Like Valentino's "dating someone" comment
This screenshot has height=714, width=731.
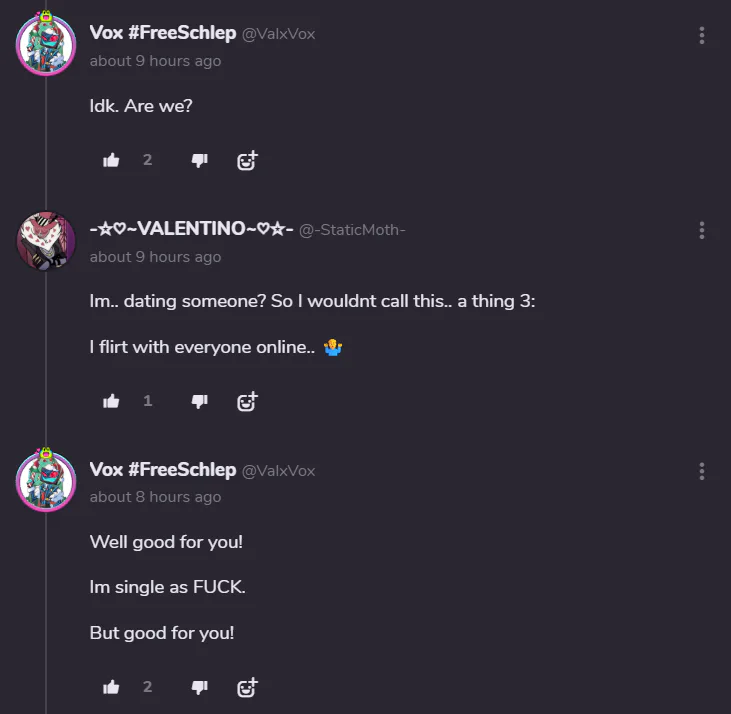pyautogui.click(x=111, y=401)
